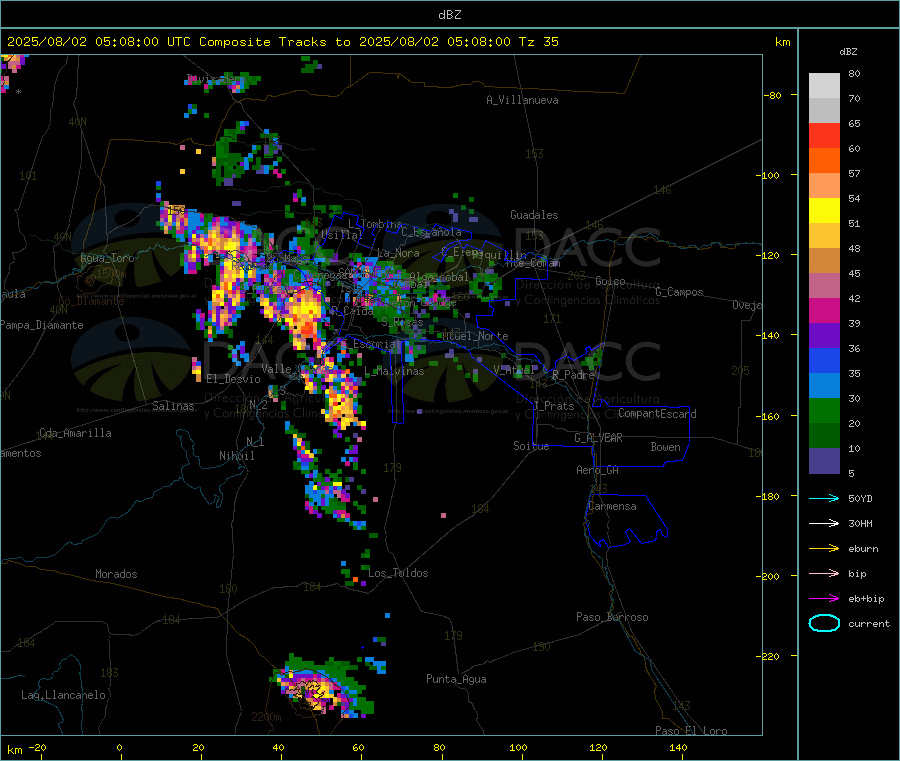Click the R_Padre map label

pos(573,375)
